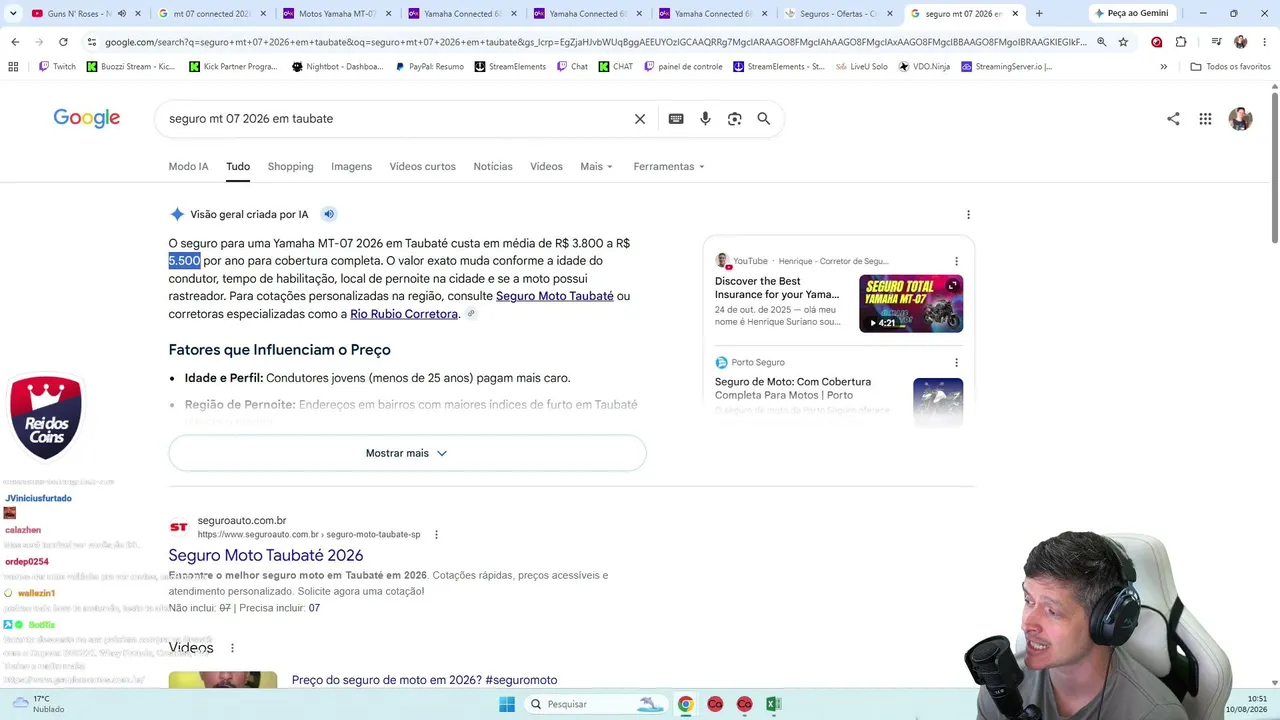Open three-dot menu beside seguroauto.com.br result
1280x720 pixels.
[x=436, y=535]
